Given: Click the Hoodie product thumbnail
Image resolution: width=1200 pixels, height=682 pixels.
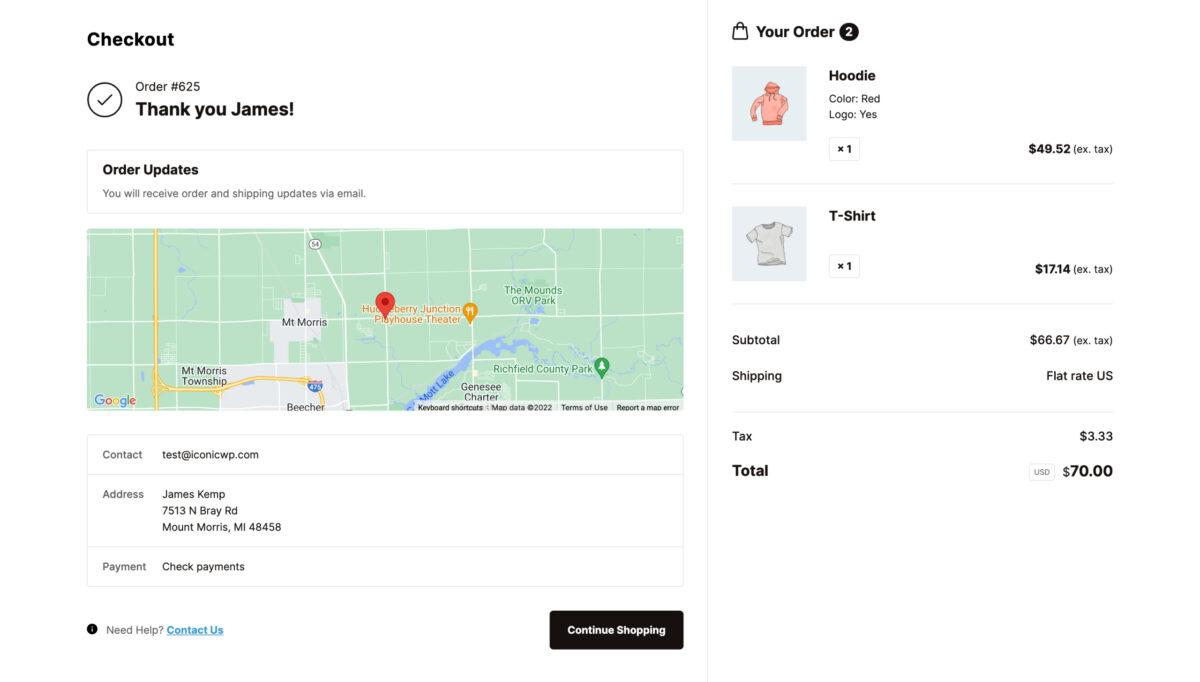Looking at the screenshot, I should [769, 102].
